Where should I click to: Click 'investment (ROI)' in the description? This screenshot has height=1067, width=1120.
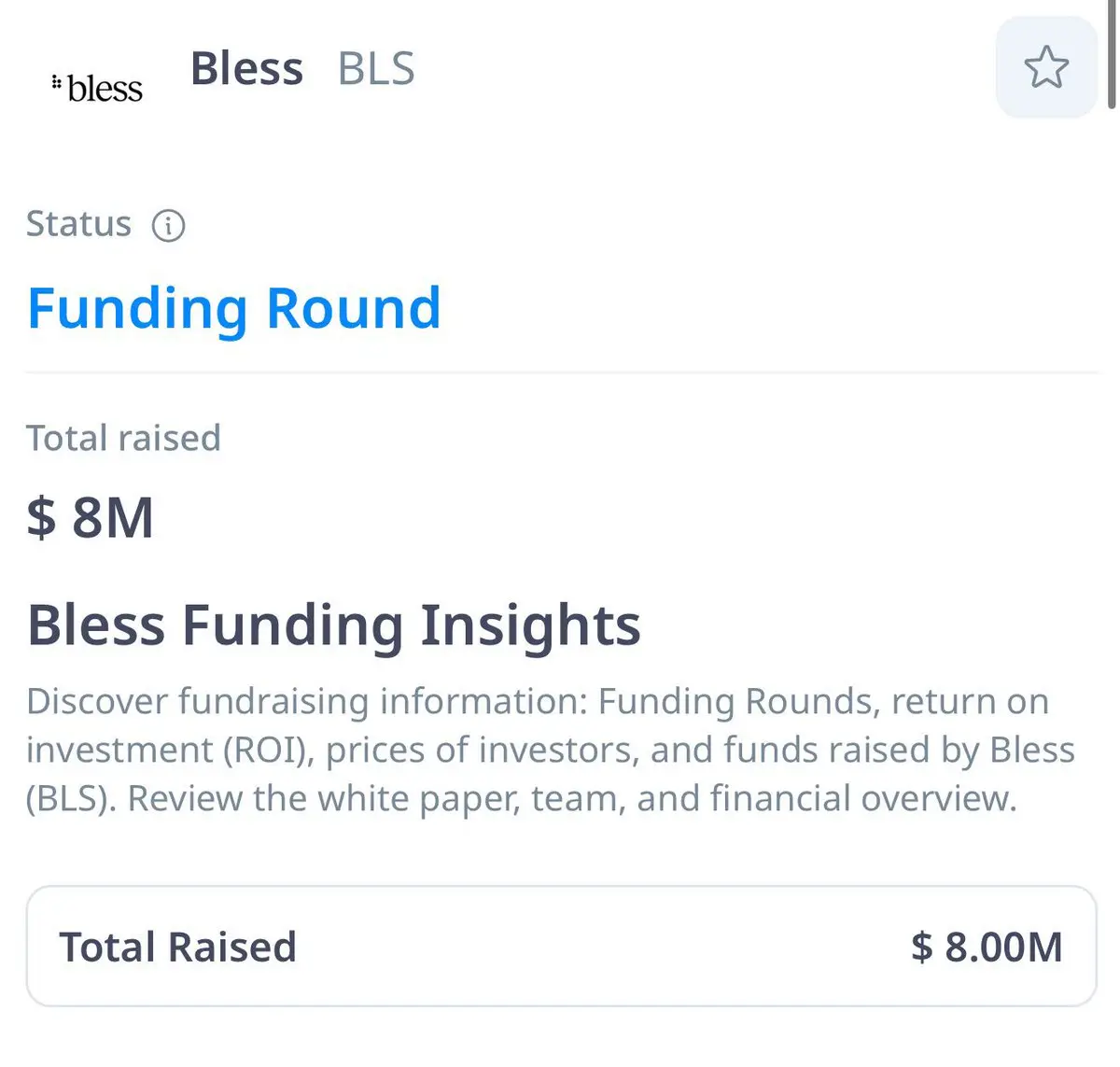click(169, 751)
